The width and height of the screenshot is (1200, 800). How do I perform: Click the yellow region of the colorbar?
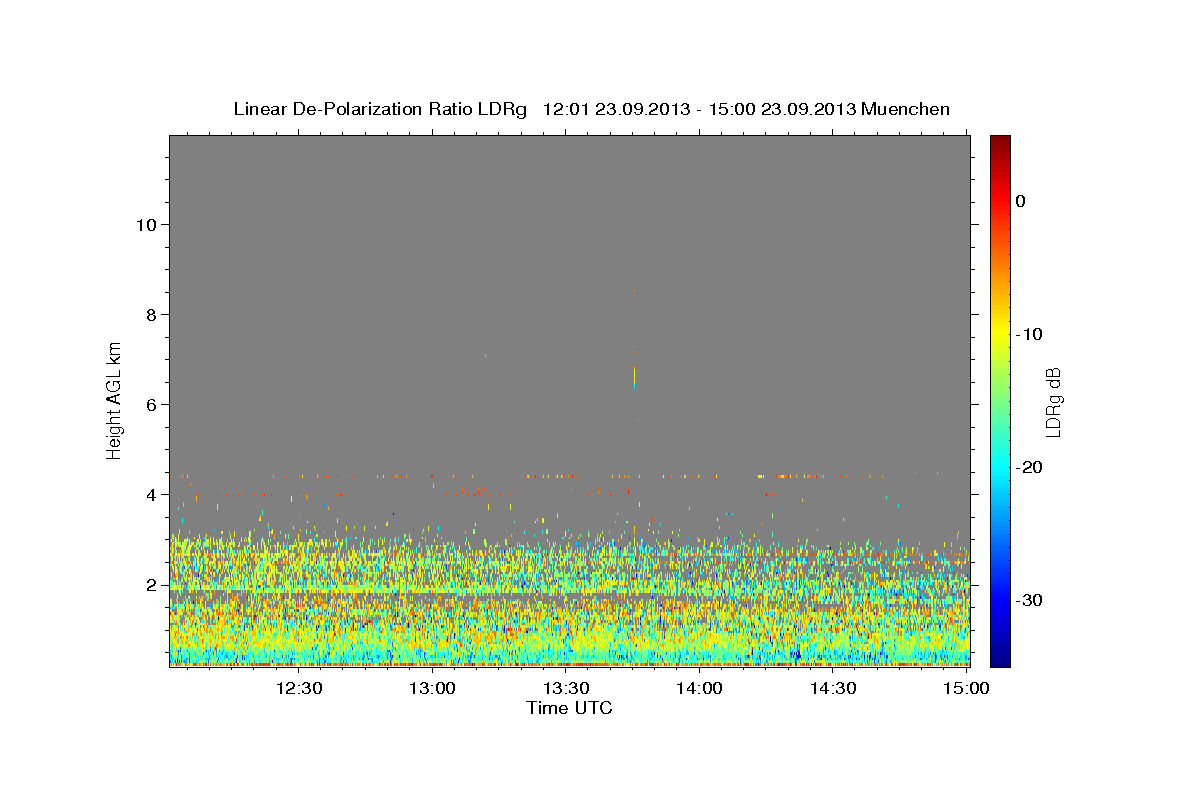[x=1000, y=334]
